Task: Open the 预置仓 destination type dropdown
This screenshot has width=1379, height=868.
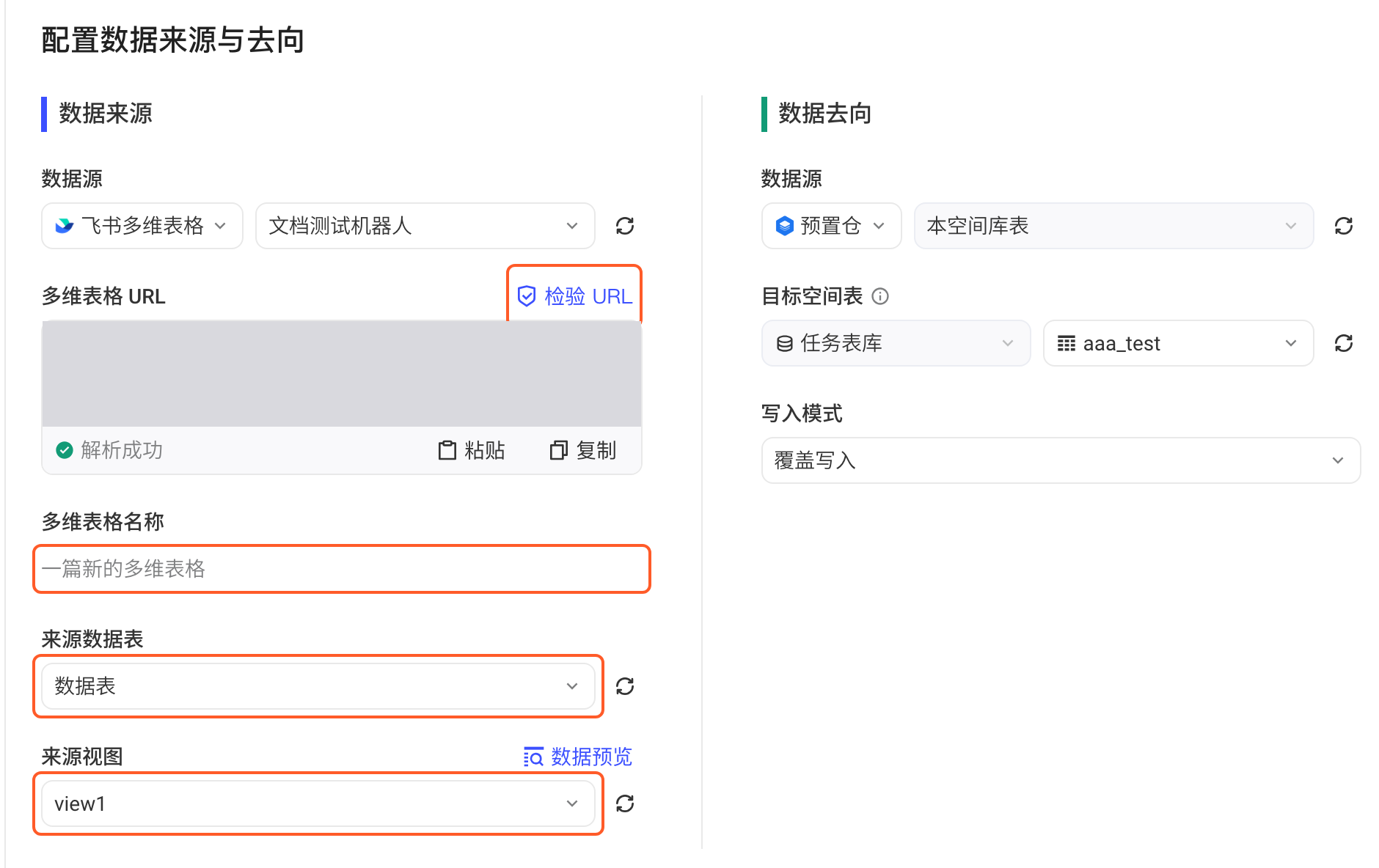Action: tap(831, 226)
